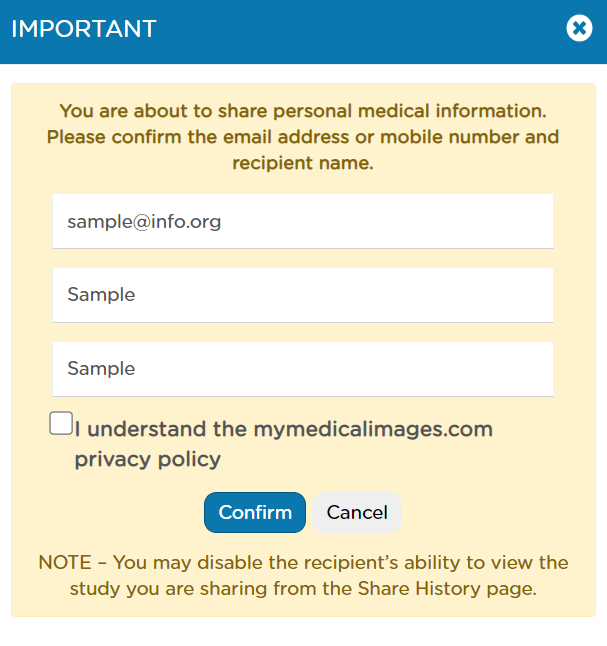Image resolution: width=607 pixels, height=646 pixels.
Task: Select the second Sample name field
Action: coord(303,369)
